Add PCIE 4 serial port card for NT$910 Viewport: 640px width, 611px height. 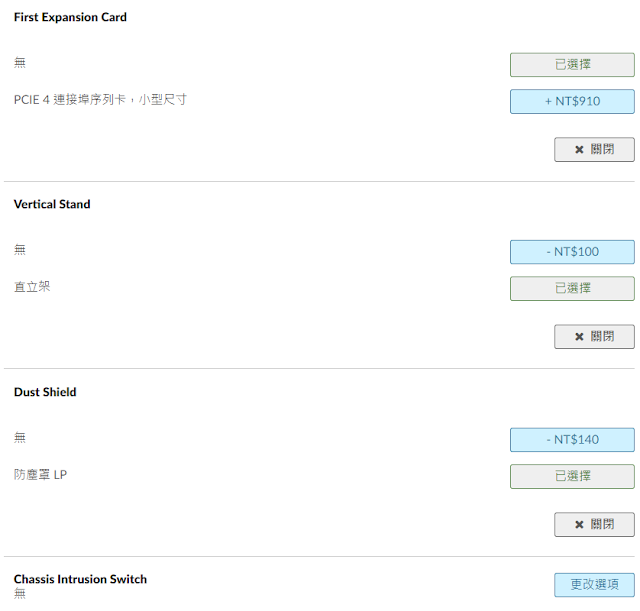[x=572, y=101]
